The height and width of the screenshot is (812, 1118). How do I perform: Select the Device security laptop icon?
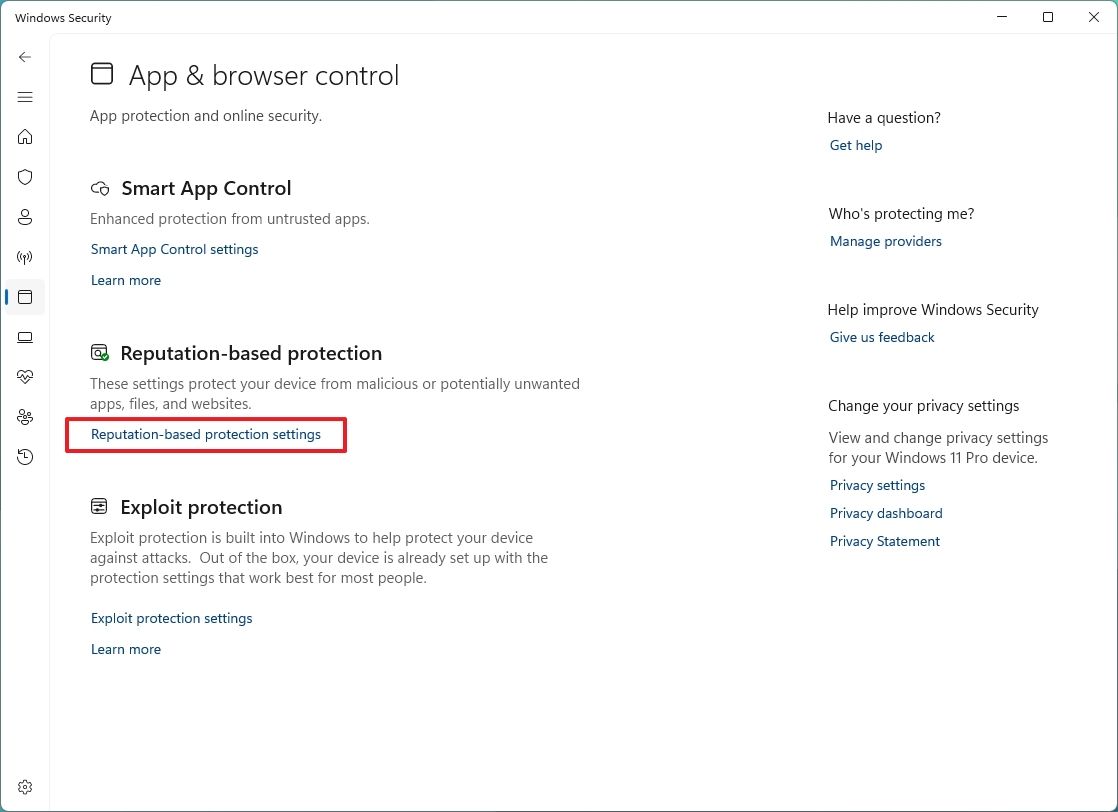click(25, 337)
